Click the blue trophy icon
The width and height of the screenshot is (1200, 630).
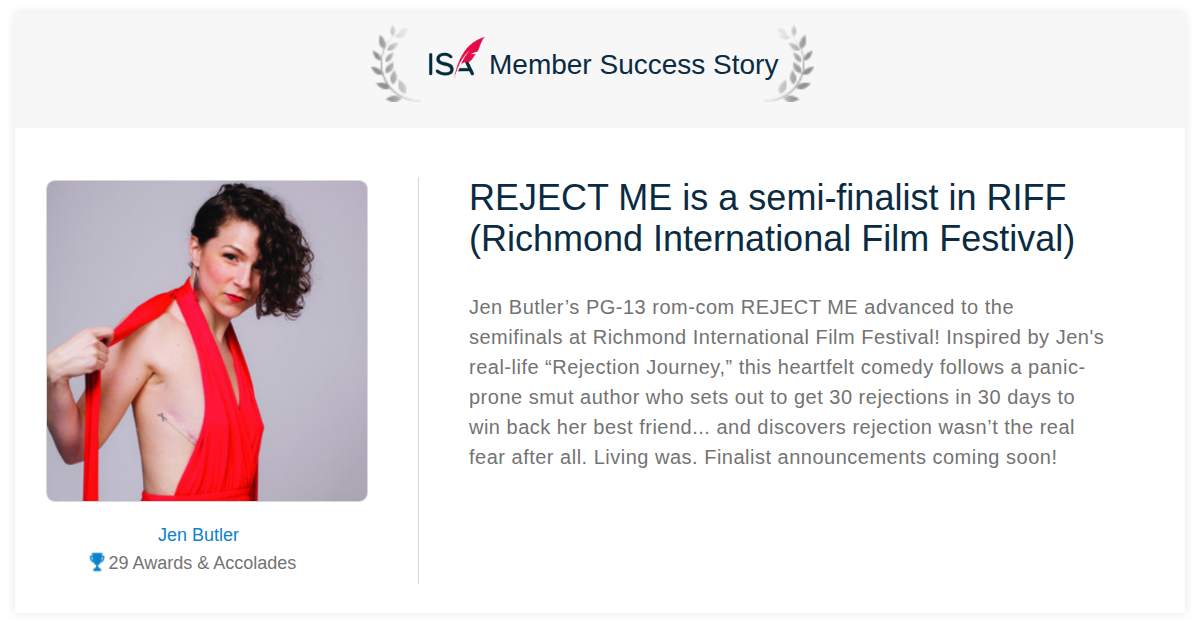click(x=97, y=562)
